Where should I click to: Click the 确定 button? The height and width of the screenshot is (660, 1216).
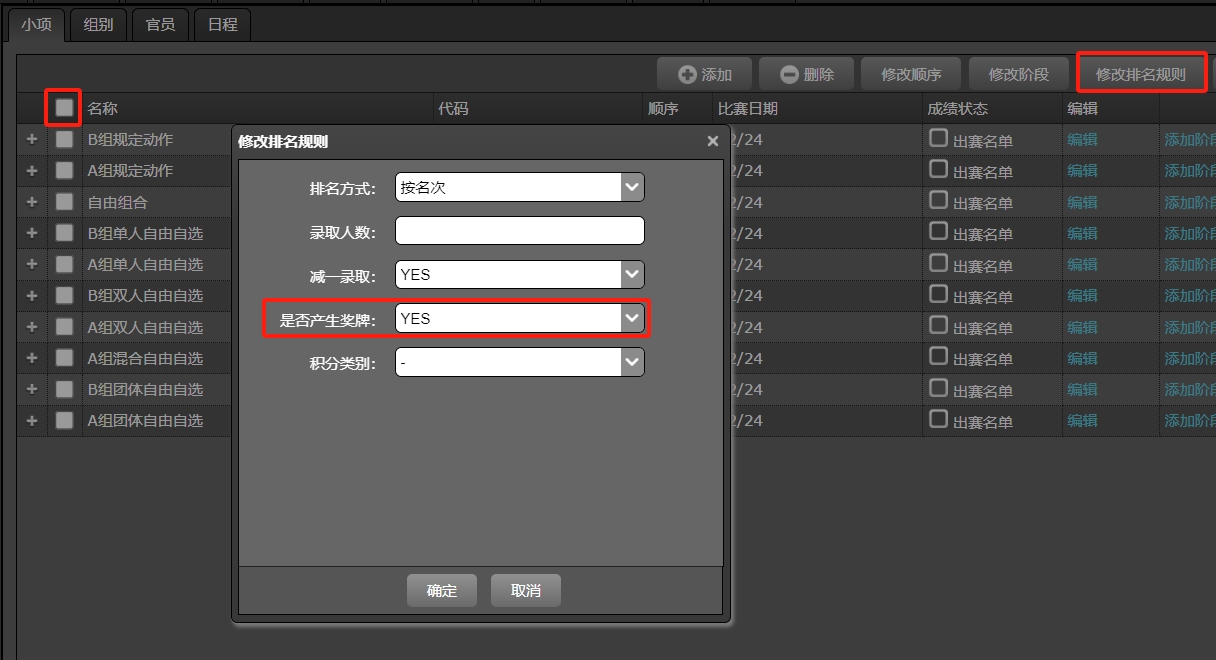(x=441, y=590)
